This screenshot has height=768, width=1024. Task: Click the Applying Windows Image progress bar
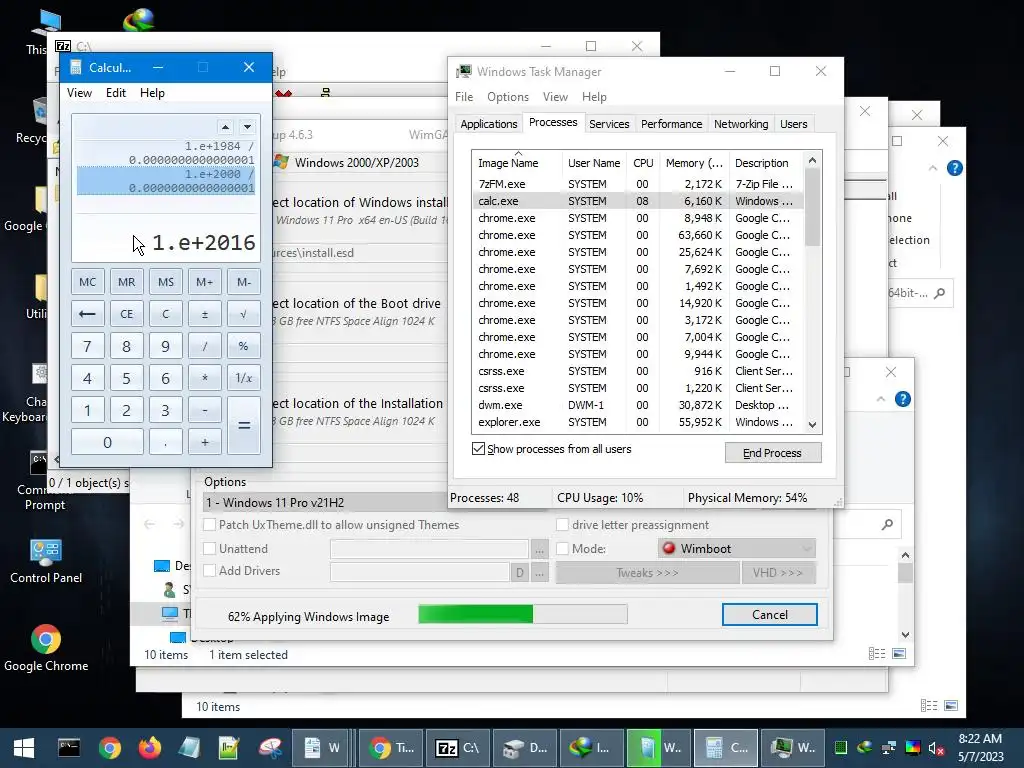click(522, 614)
